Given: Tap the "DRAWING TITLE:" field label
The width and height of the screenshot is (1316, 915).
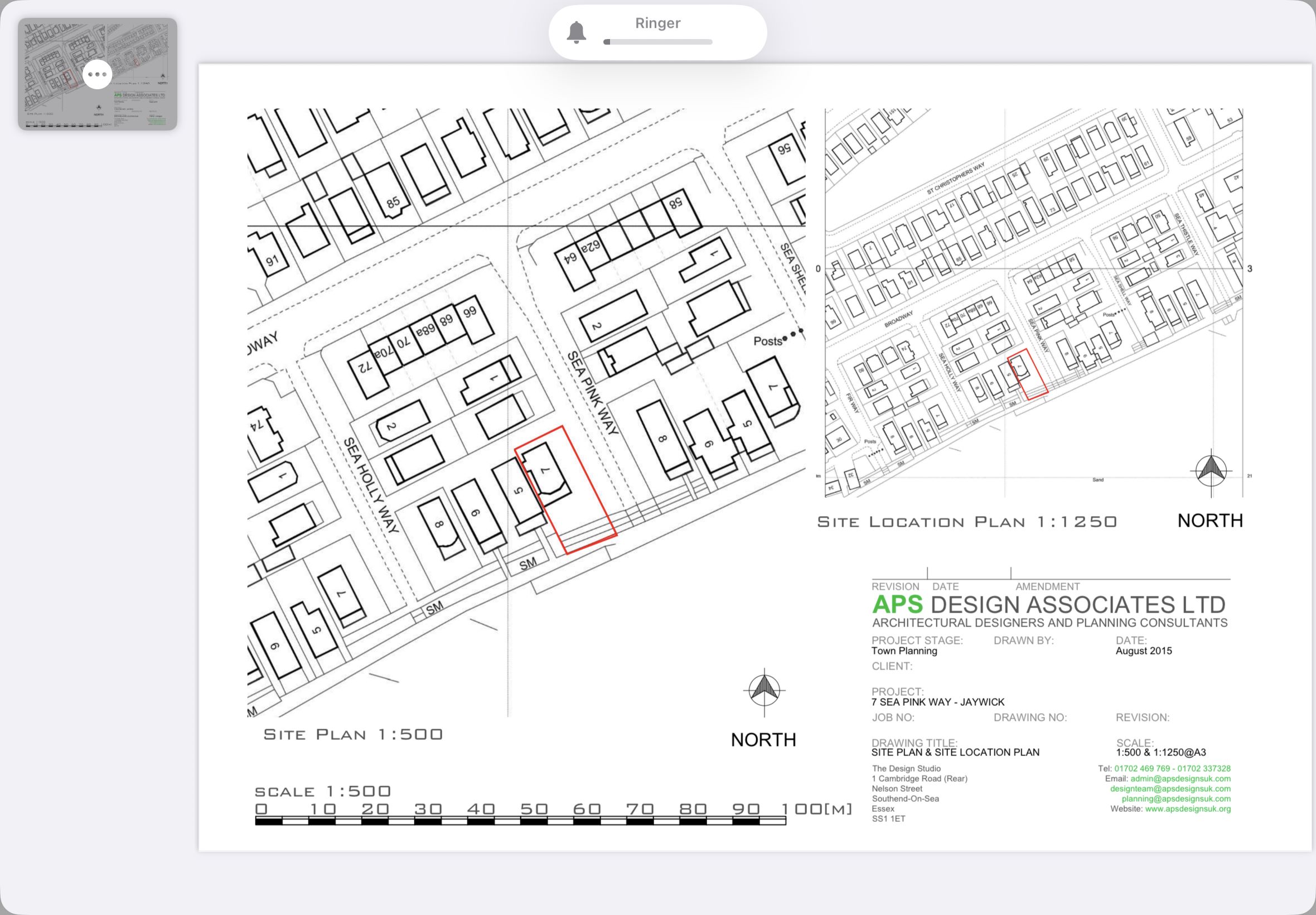Looking at the screenshot, I should click(x=915, y=743).
